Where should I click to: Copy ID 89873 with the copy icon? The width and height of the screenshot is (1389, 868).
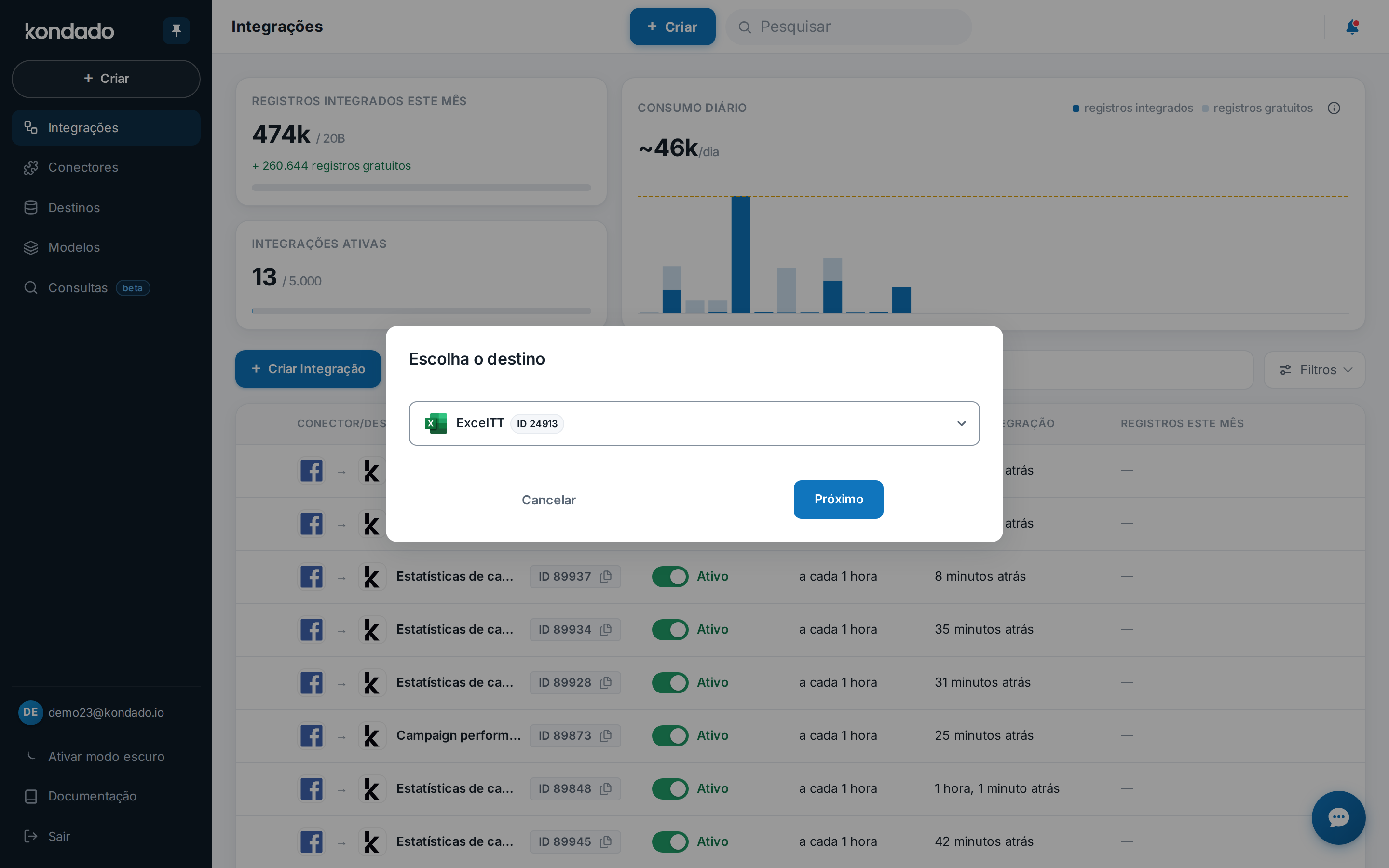click(x=606, y=735)
